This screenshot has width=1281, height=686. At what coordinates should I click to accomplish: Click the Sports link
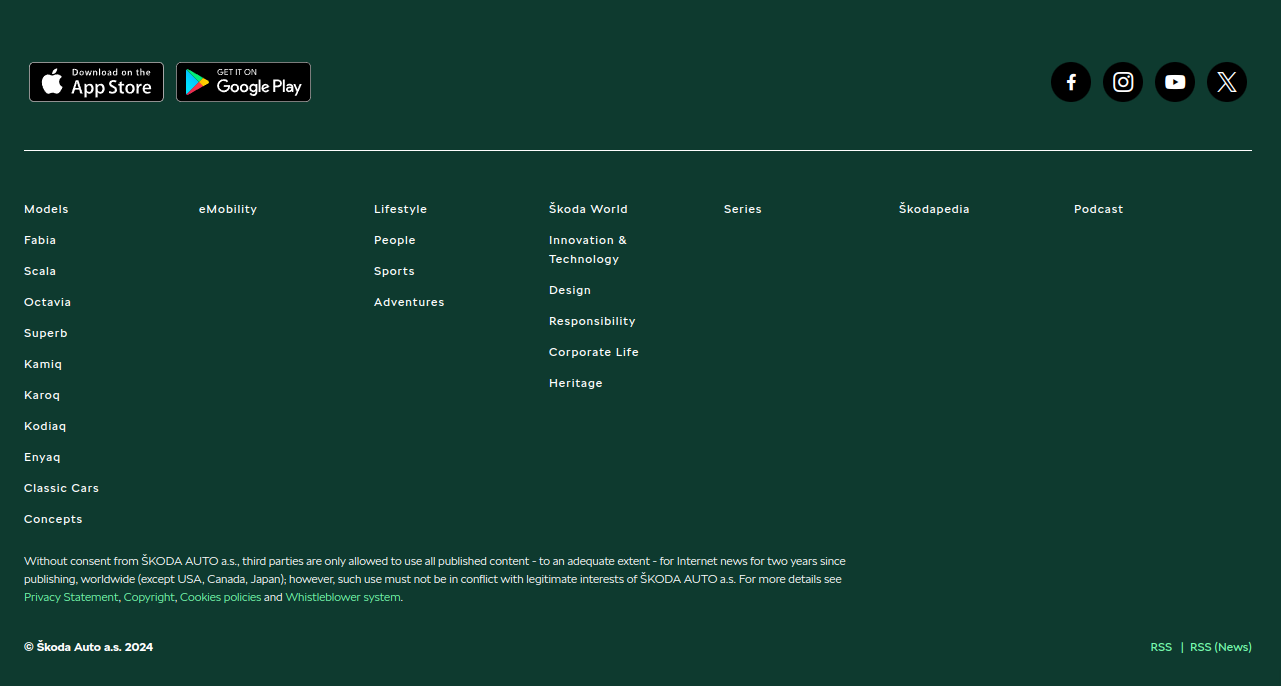click(394, 271)
